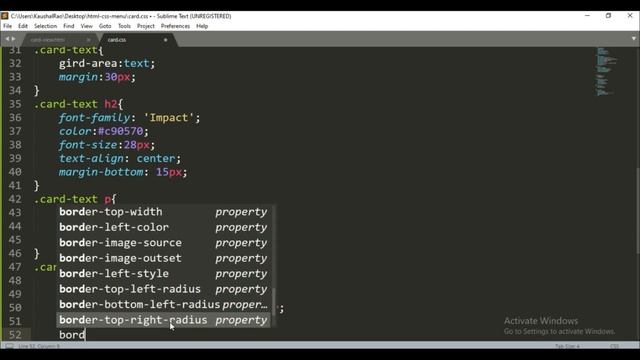Image resolution: width=640 pixels, height=360 pixels.
Task: Open the Goto menu
Action: (x=105, y=26)
